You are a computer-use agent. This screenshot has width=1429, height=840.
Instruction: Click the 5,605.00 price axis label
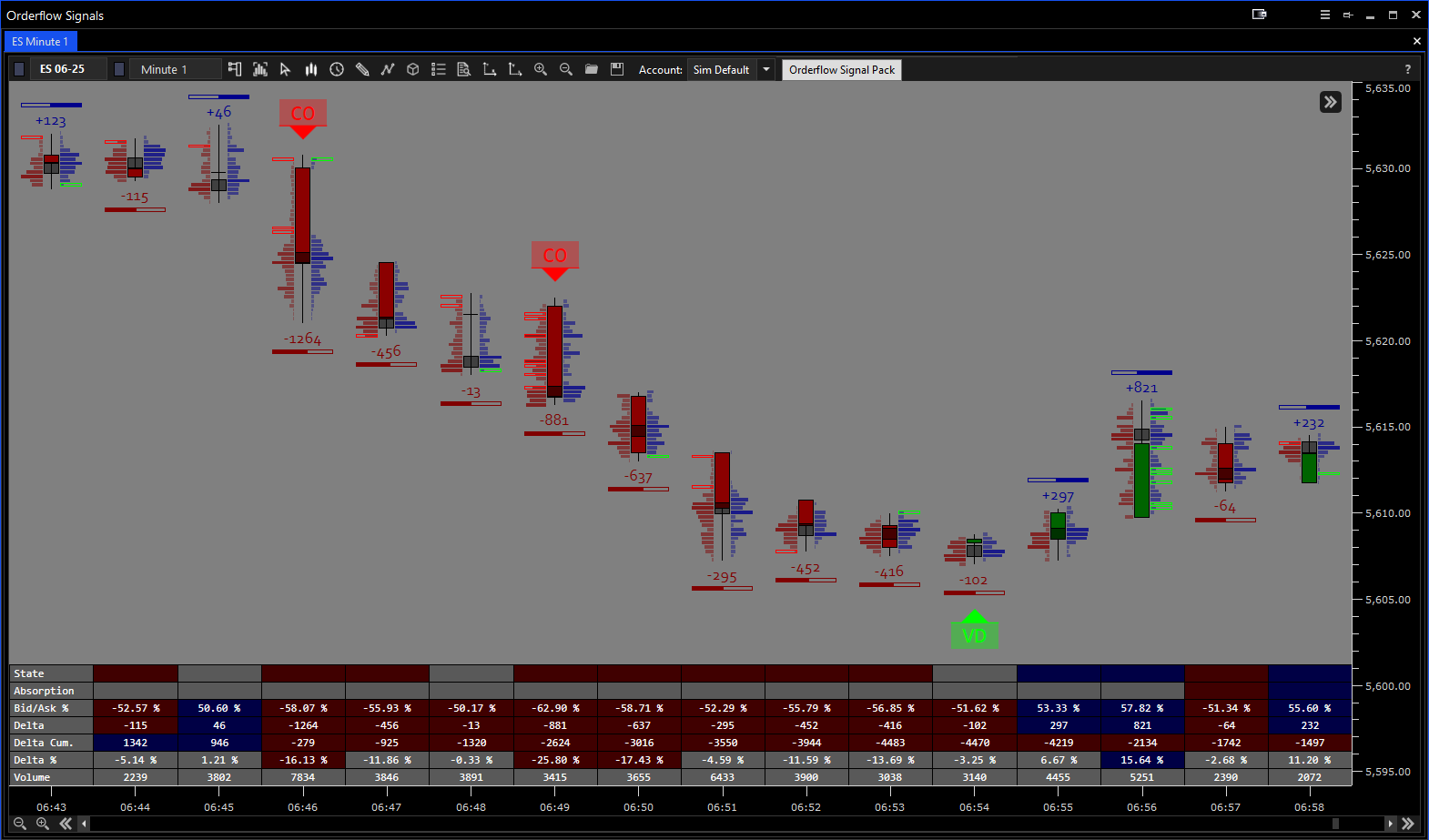pos(1387,600)
